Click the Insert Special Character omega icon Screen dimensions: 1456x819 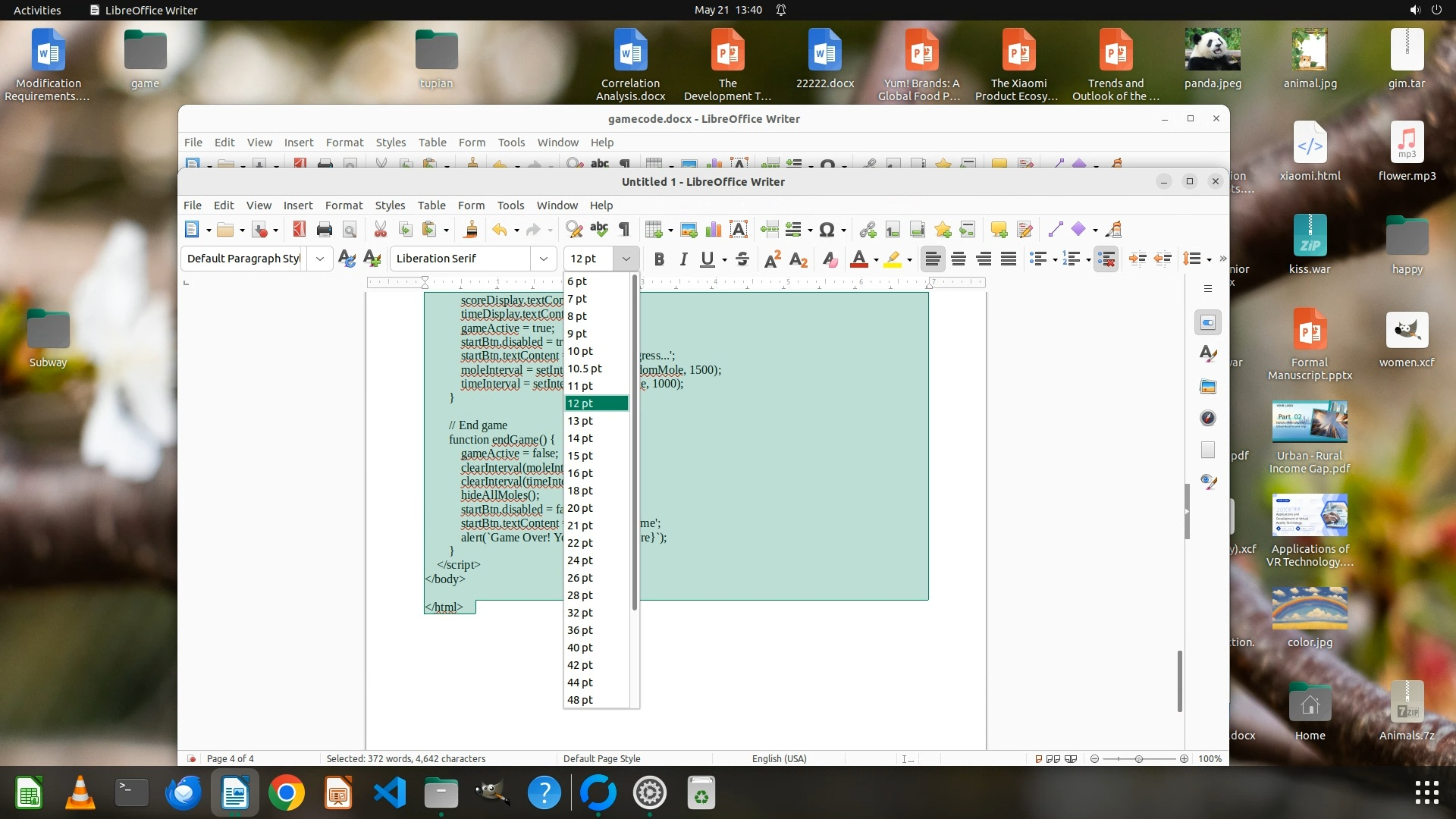[827, 230]
